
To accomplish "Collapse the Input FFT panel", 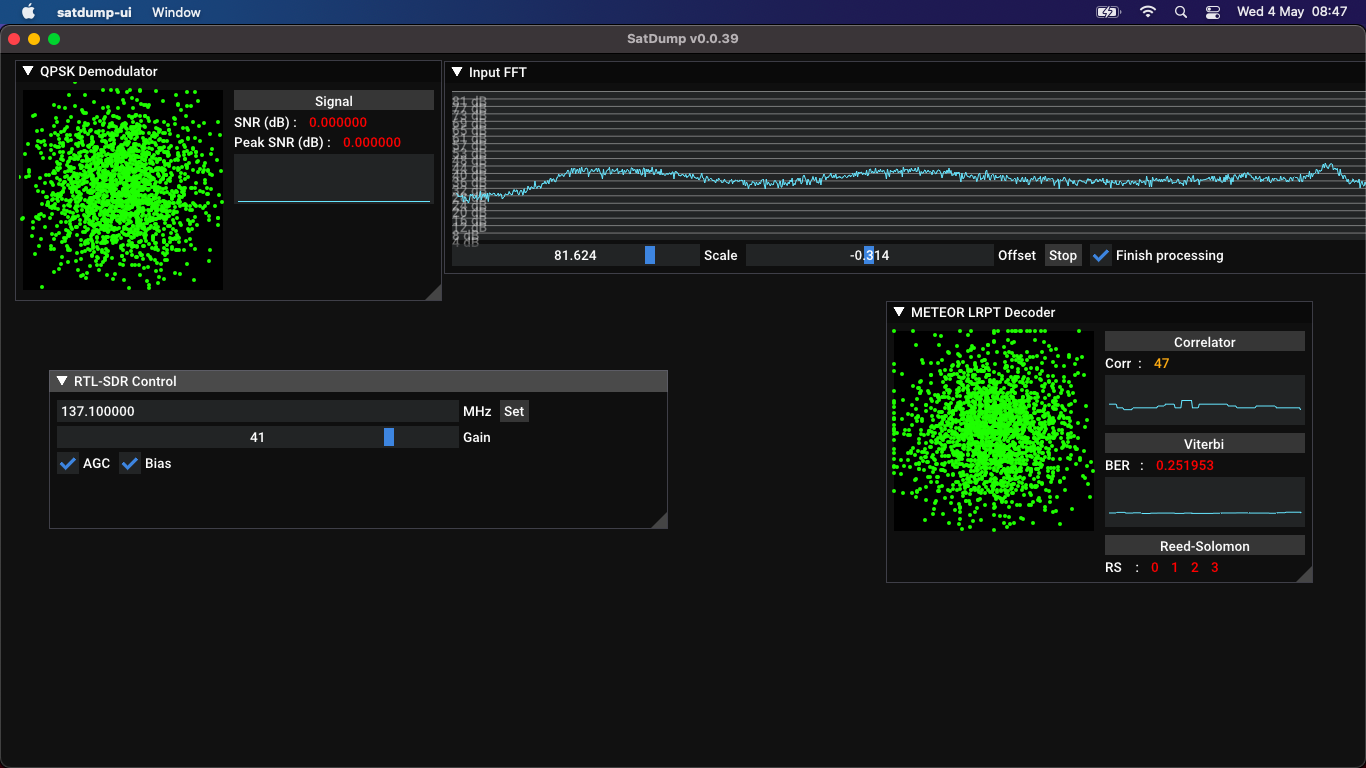I will pos(457,72).
